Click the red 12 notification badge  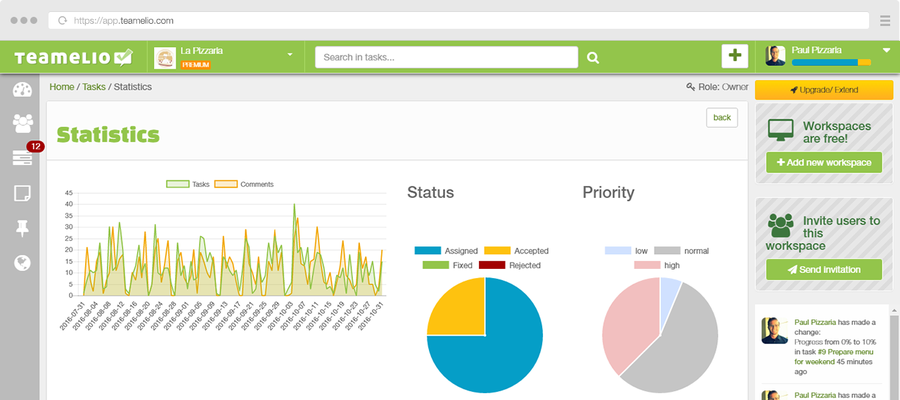[x=35, y=147]
